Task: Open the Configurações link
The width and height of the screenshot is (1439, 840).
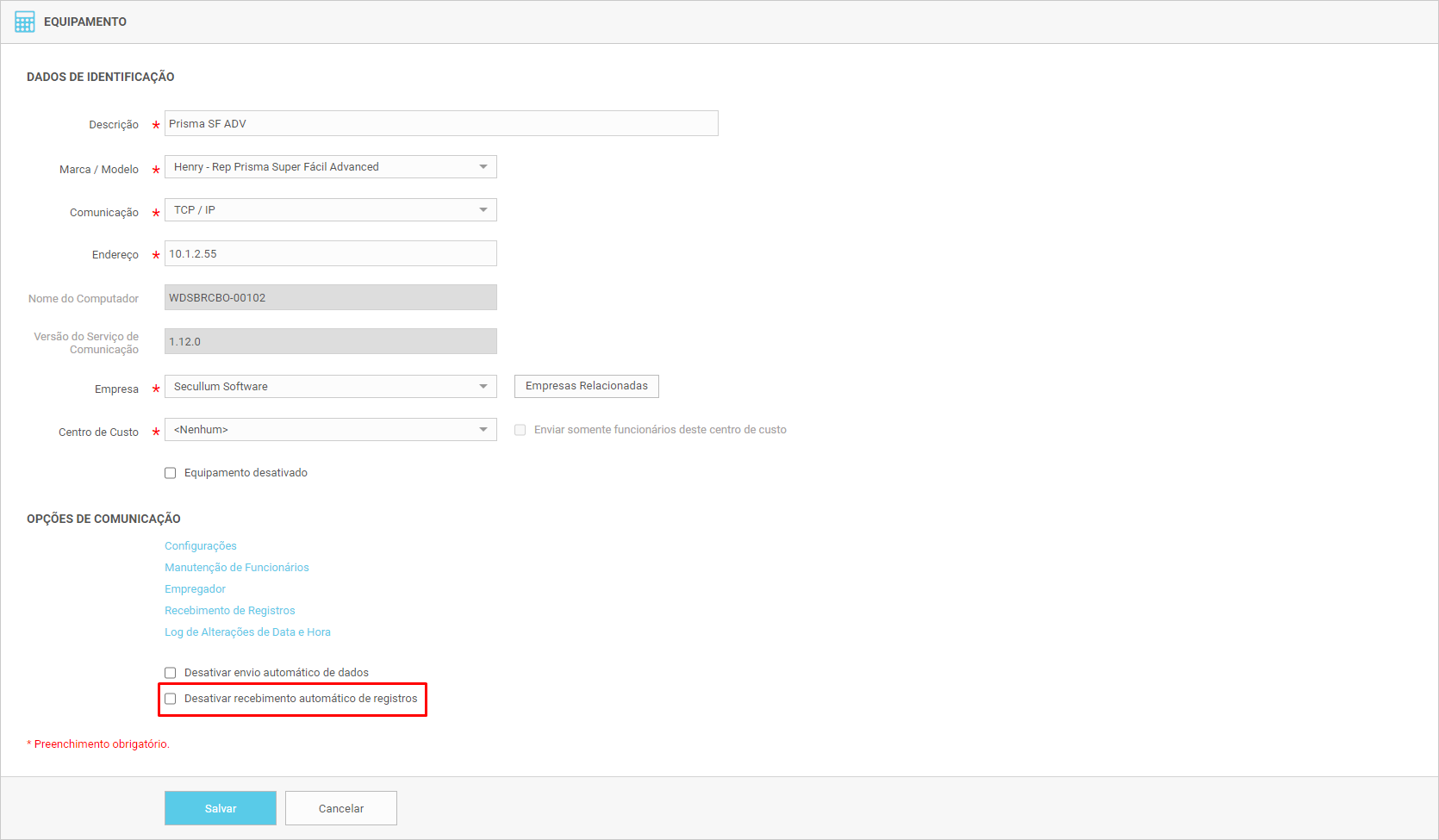Action: [201, 546]
